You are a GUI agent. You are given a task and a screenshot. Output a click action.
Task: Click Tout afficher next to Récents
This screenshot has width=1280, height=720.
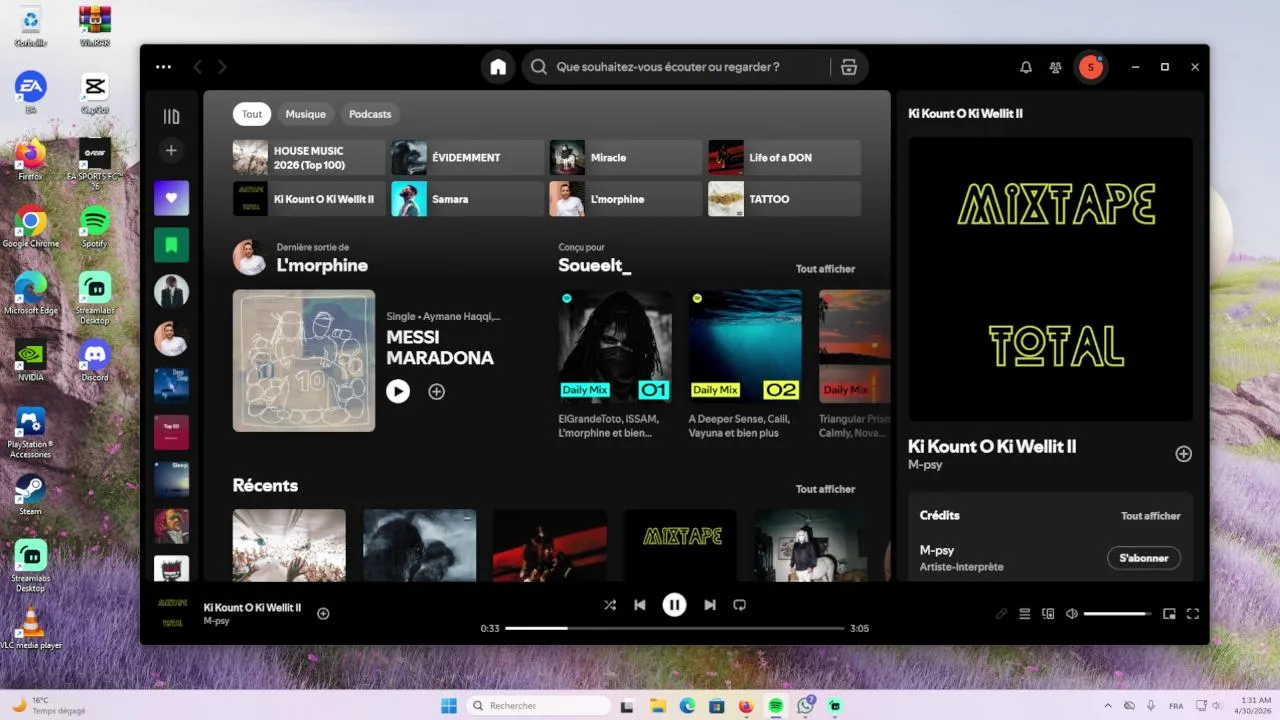click(x=825, y=489)
